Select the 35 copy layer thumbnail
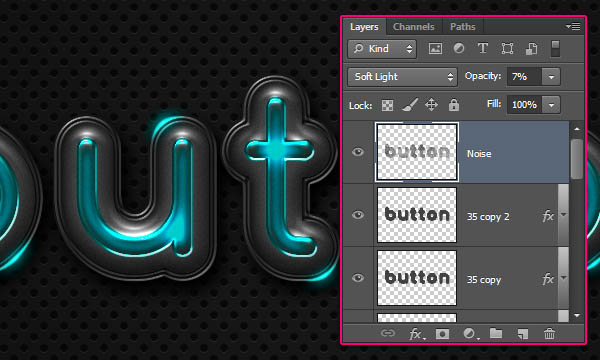This screenshot has width=600, height=360. [x=417, y=278]
